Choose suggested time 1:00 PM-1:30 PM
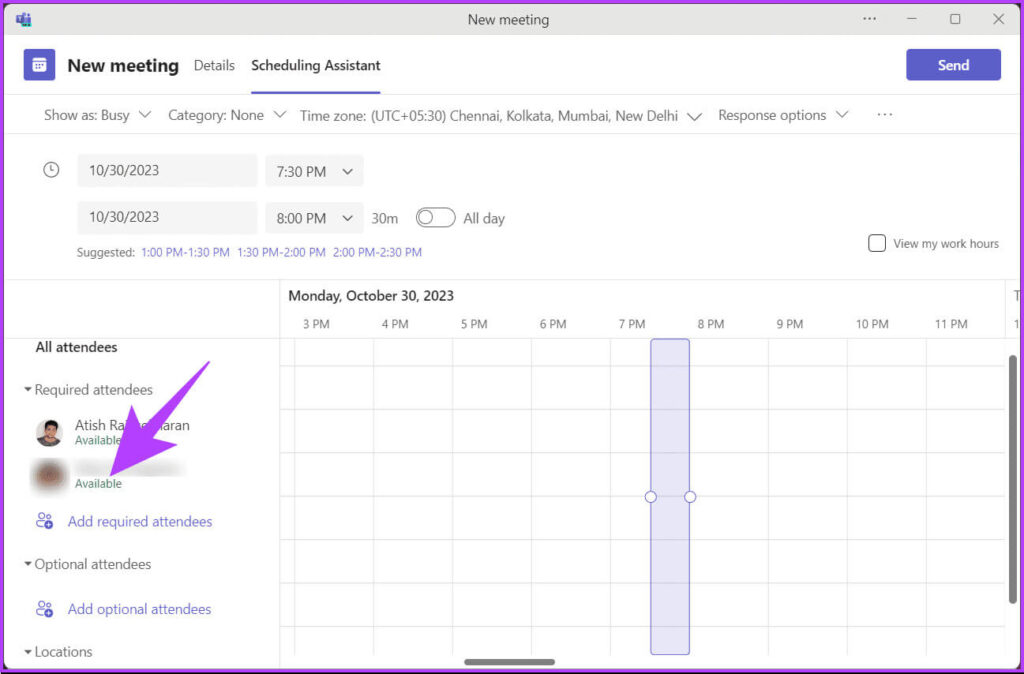 click(185, 253)
